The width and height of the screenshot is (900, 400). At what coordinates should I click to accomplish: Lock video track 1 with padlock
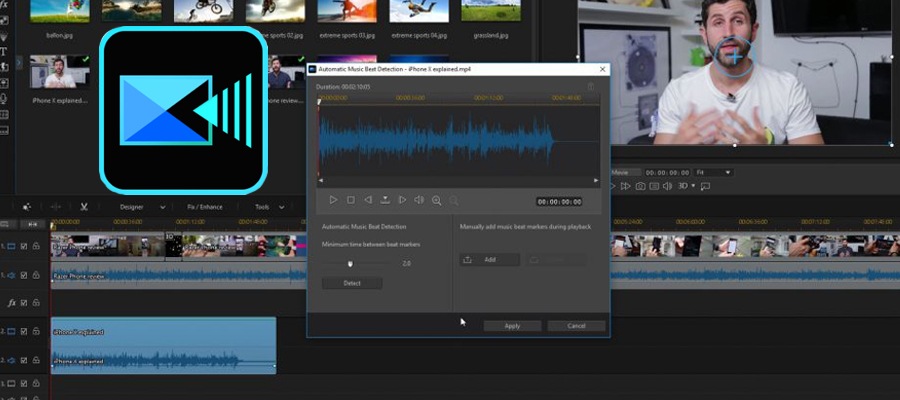(x=36, y=245)
